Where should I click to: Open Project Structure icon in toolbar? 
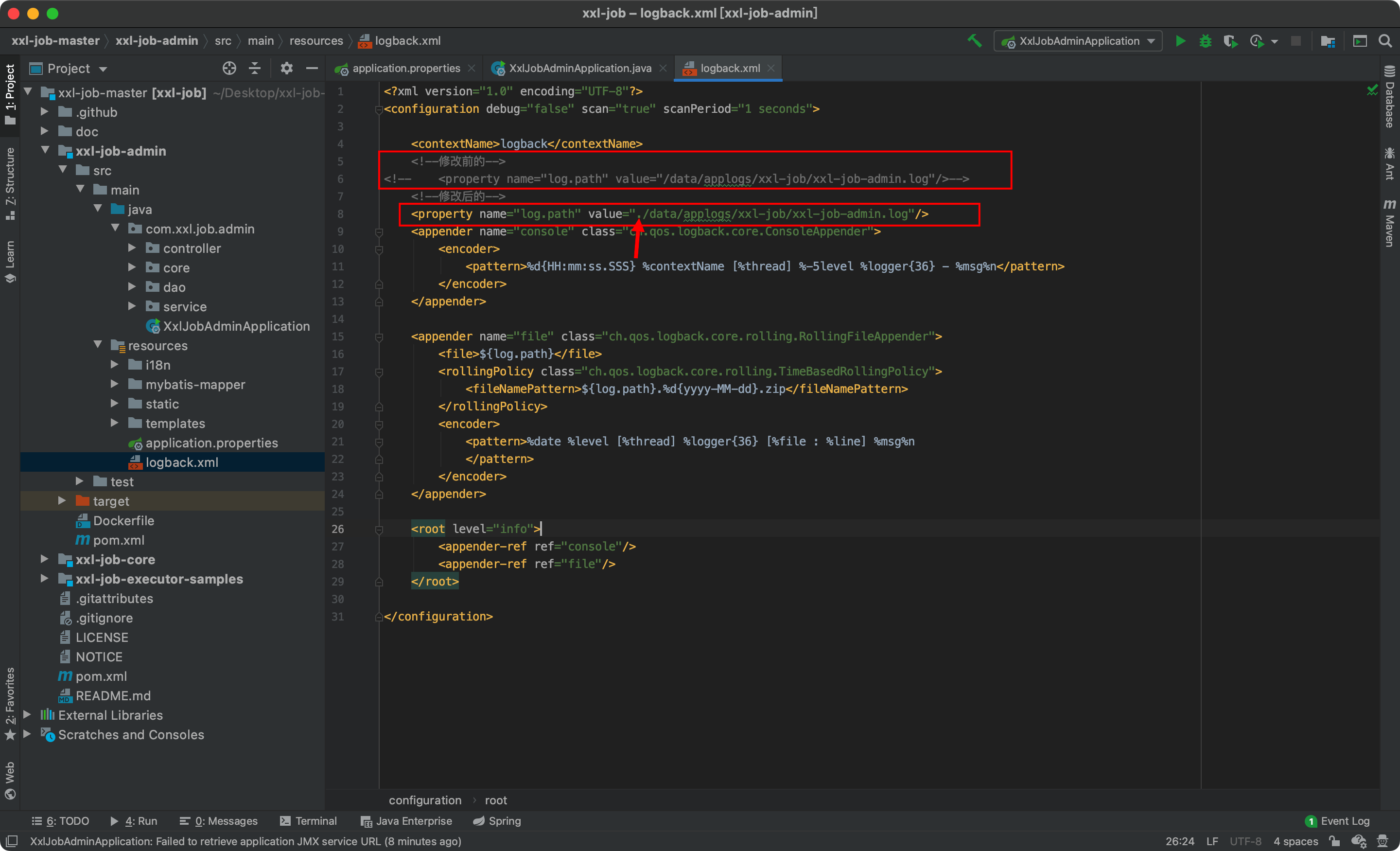1328,41
